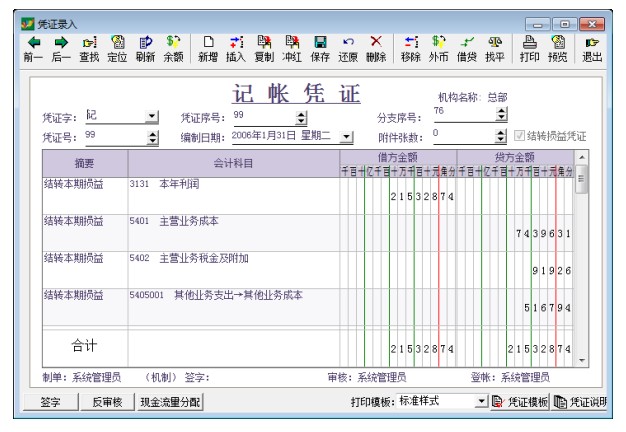Open 凭证说明 voucher help
626x432 pixels.
pos(579,402)
